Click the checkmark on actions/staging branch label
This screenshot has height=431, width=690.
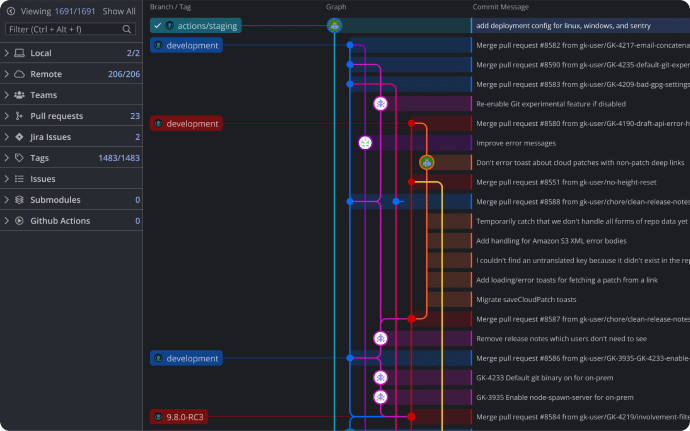point(158,26)
